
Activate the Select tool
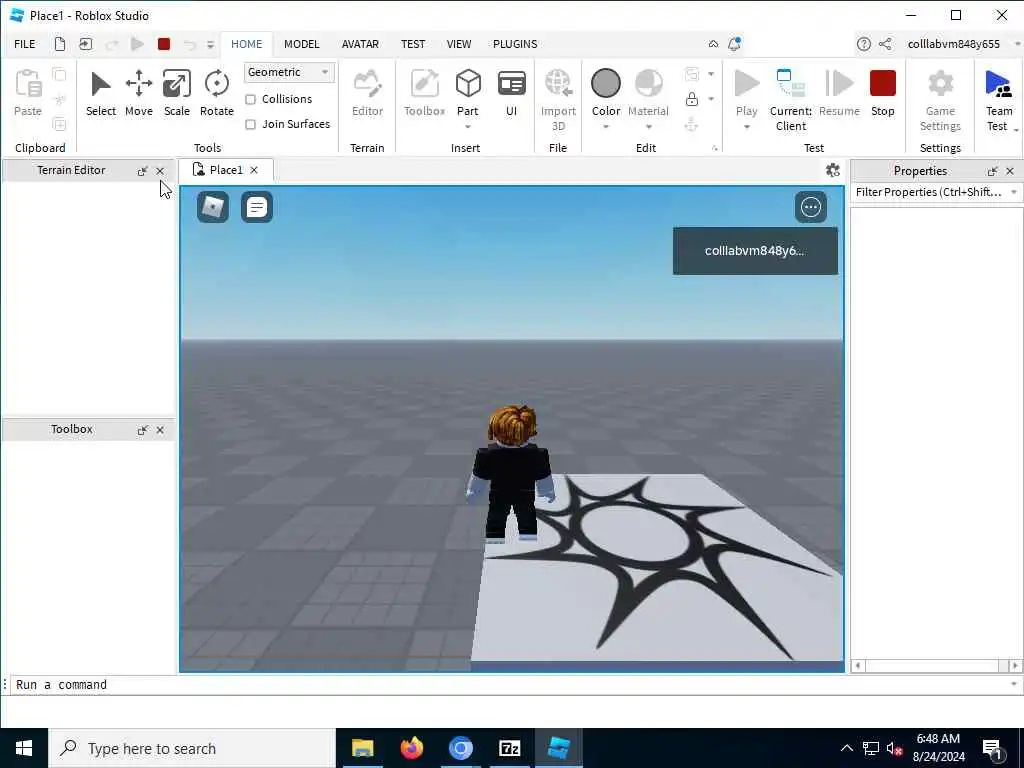[101, 93]
